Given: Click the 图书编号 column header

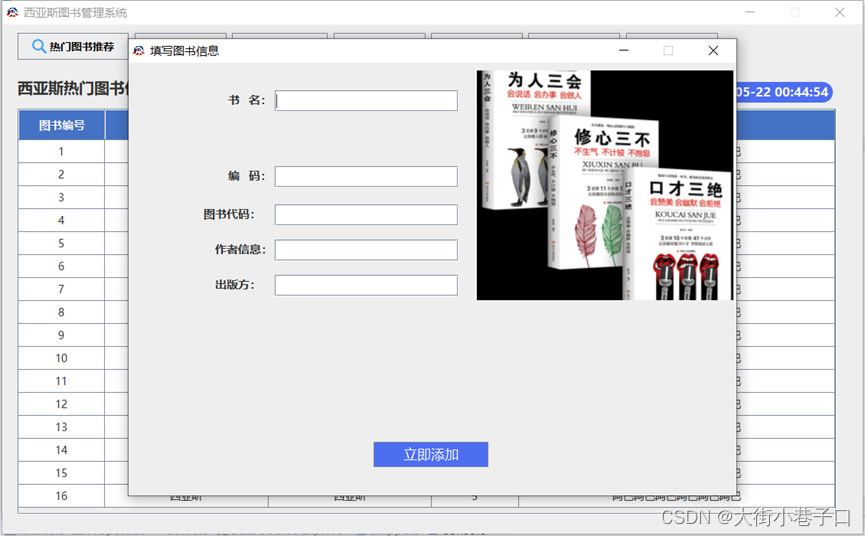Looking at the screenshot, I should (62, 125).
